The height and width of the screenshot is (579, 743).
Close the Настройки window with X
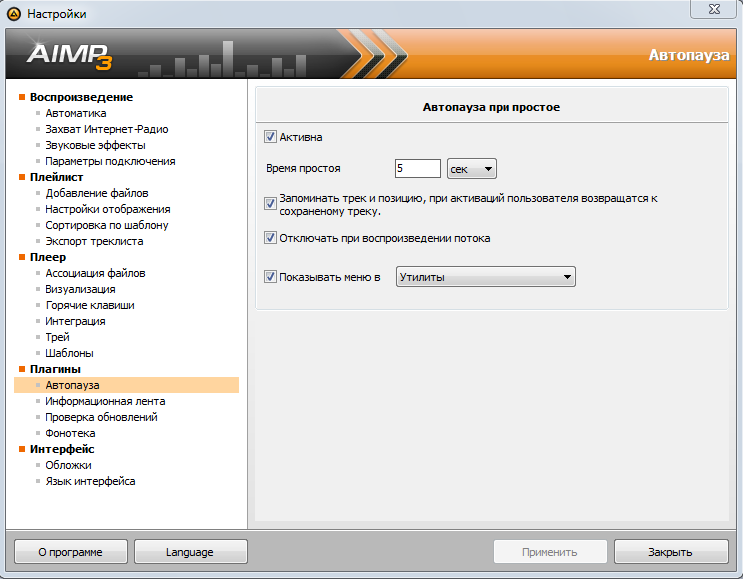pos(714,9)
